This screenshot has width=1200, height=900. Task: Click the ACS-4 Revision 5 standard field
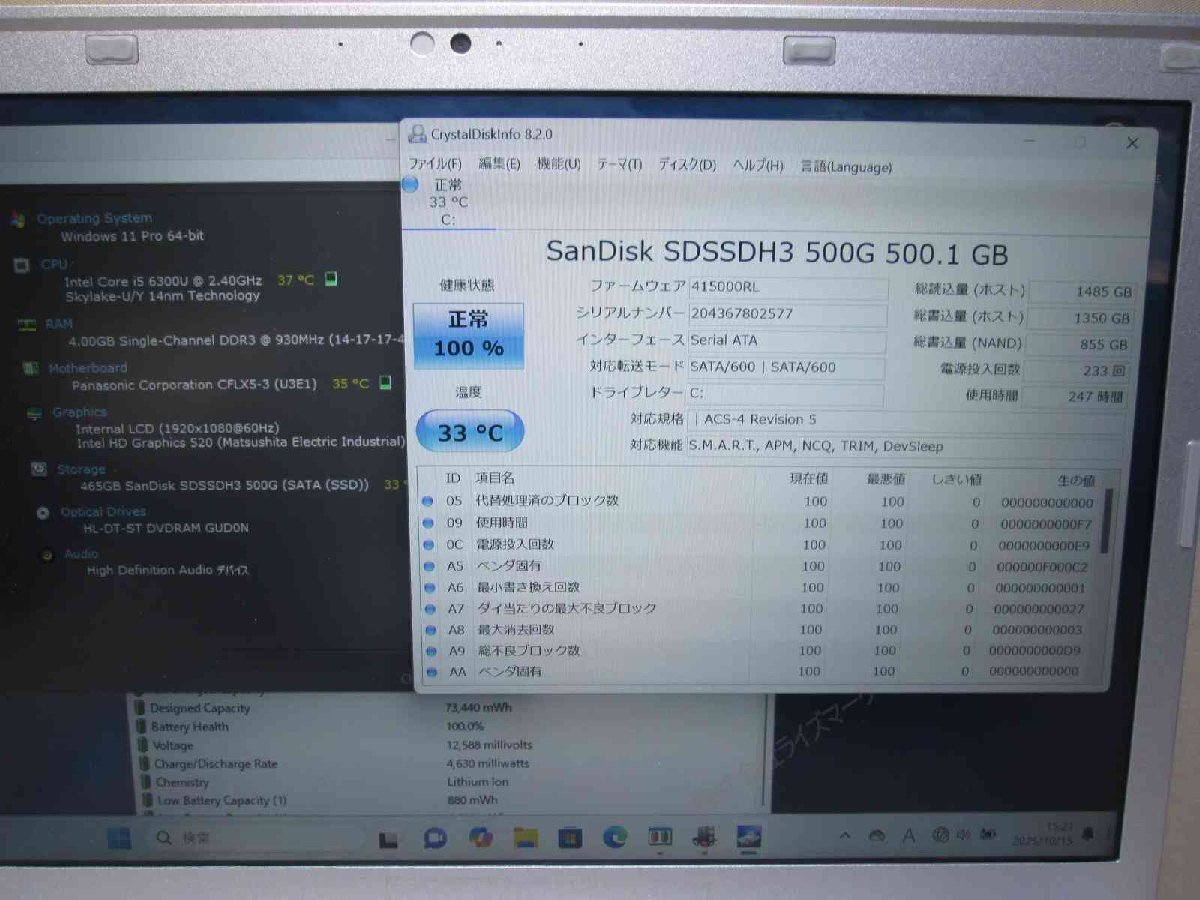[906, 420]
